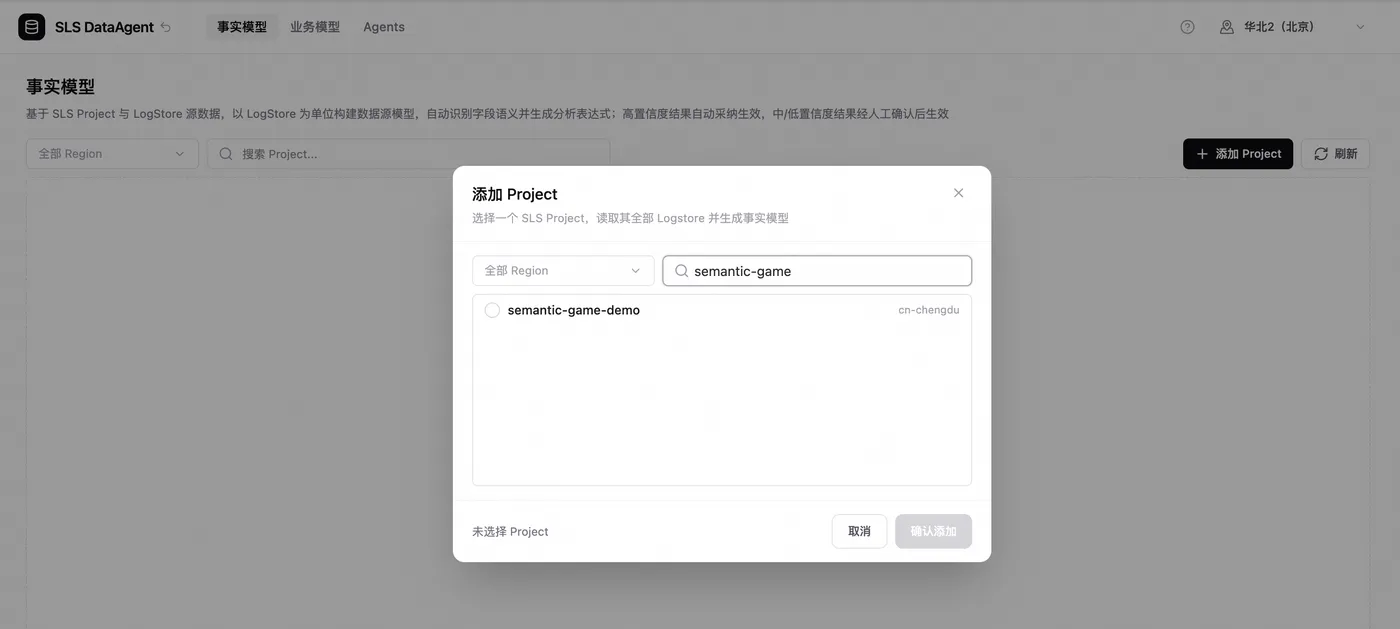
Task: Select the semantic-game-demo radio button
Action: click(x=492, y=310)
